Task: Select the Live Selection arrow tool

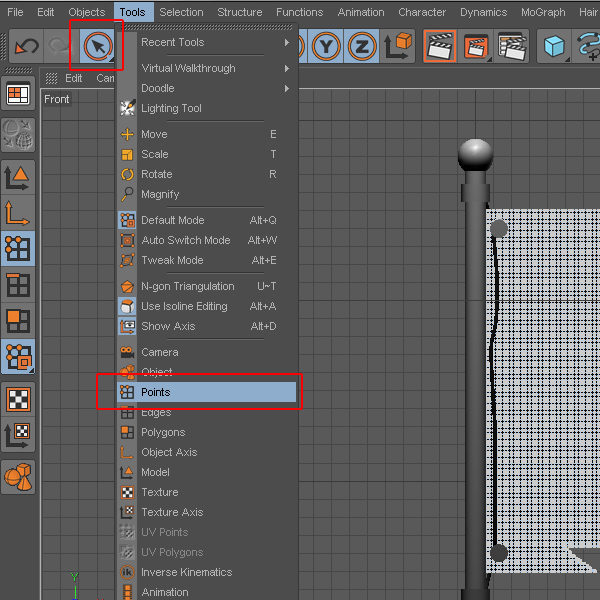Action: [x=98, y=47]
